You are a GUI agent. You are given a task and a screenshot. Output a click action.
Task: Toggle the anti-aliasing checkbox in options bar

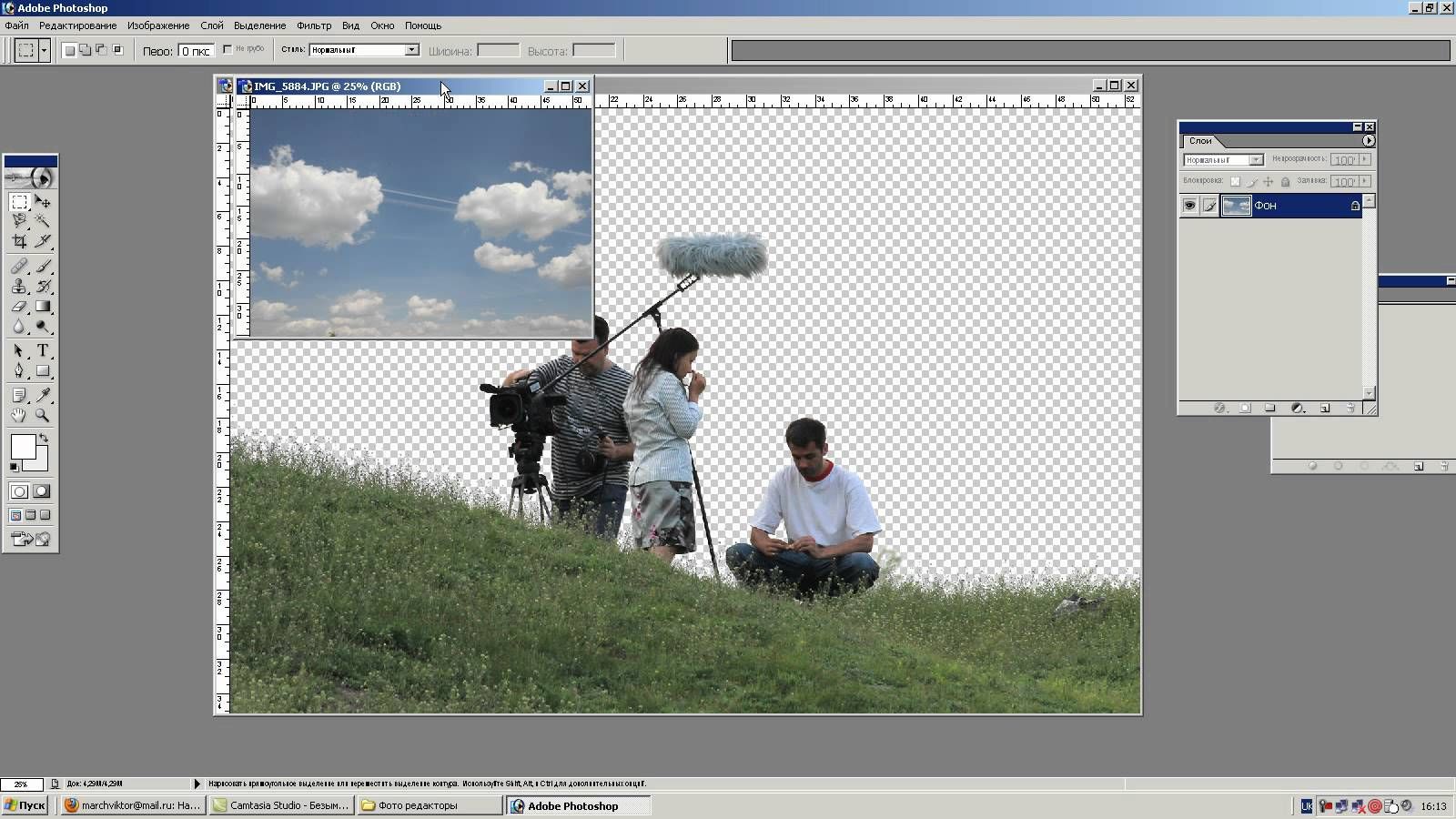coord(227,50)
